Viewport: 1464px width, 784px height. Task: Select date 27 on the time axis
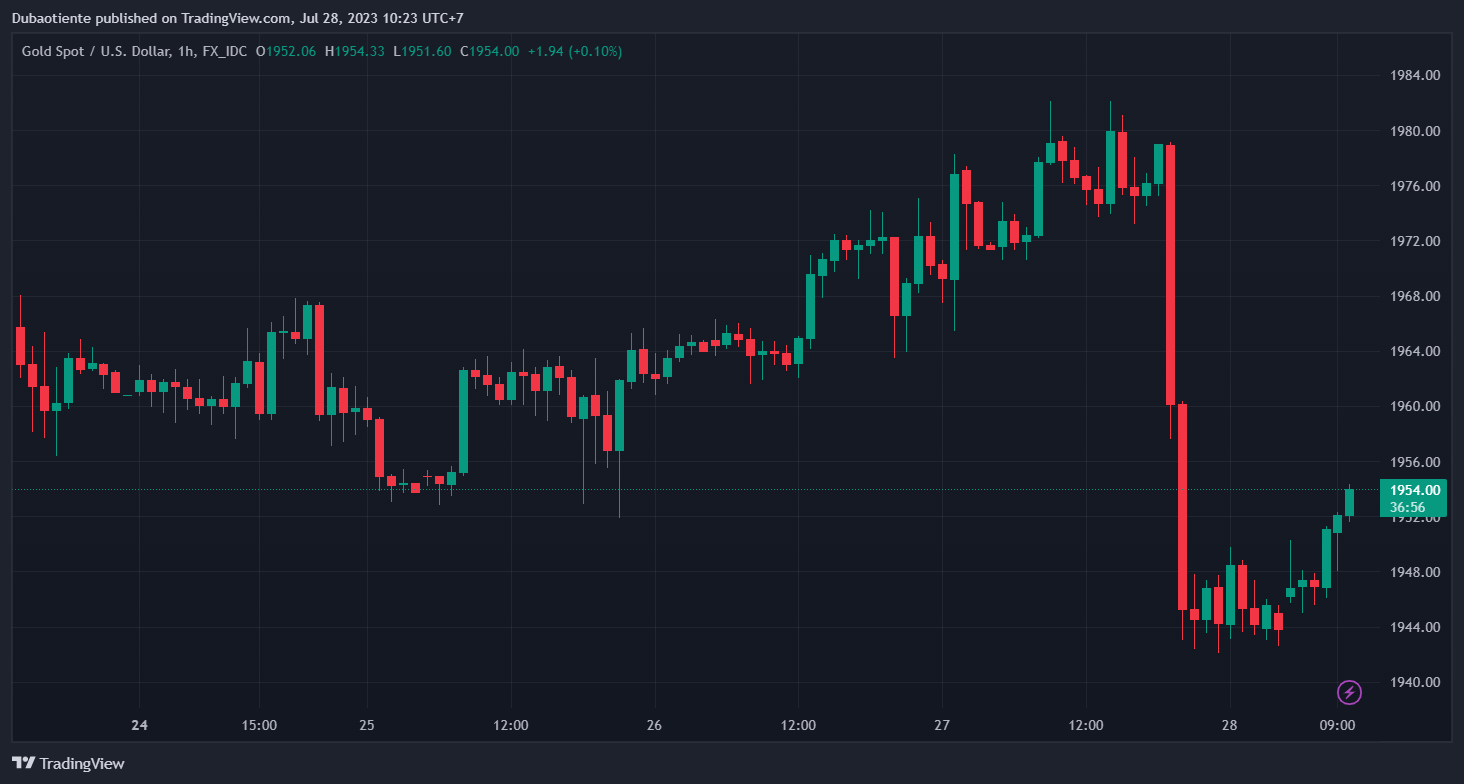[941, 725]
